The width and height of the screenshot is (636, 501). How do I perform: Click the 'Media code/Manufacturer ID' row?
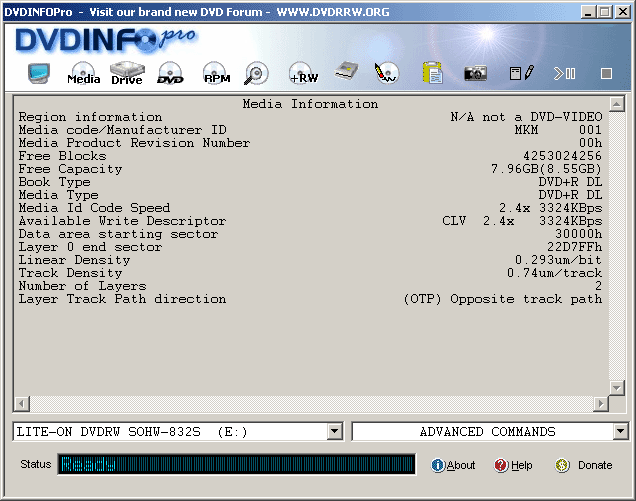click(310, 130)
